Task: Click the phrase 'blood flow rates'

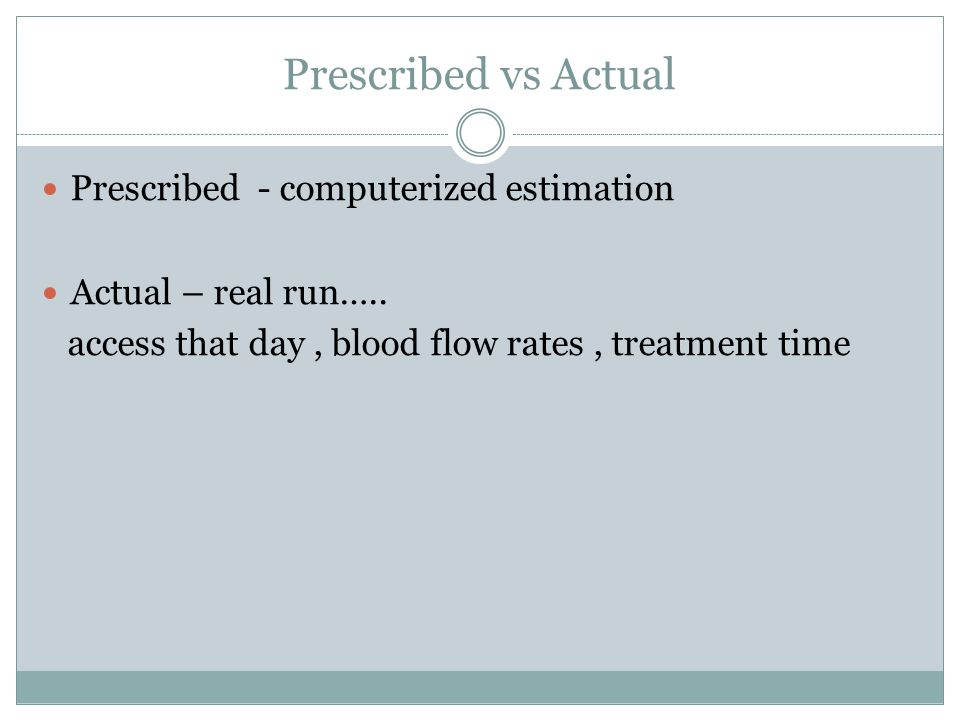Action: tap(457, 343)
